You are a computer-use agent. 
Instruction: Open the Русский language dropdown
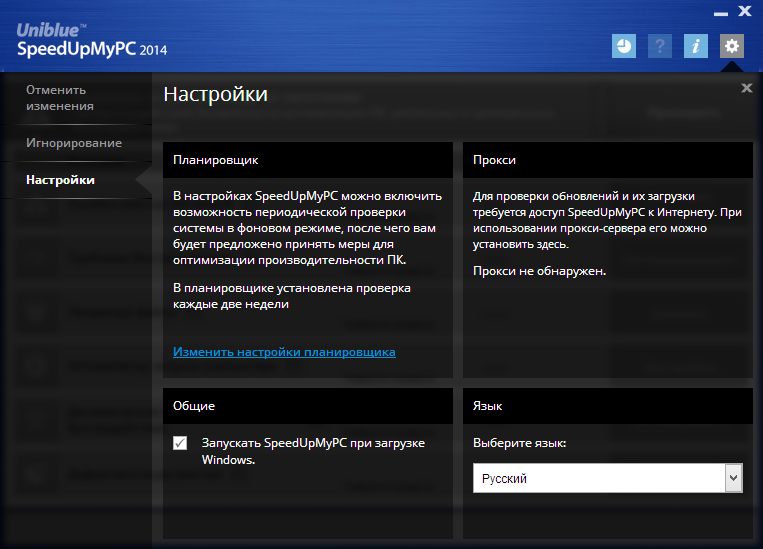point(608,478)
